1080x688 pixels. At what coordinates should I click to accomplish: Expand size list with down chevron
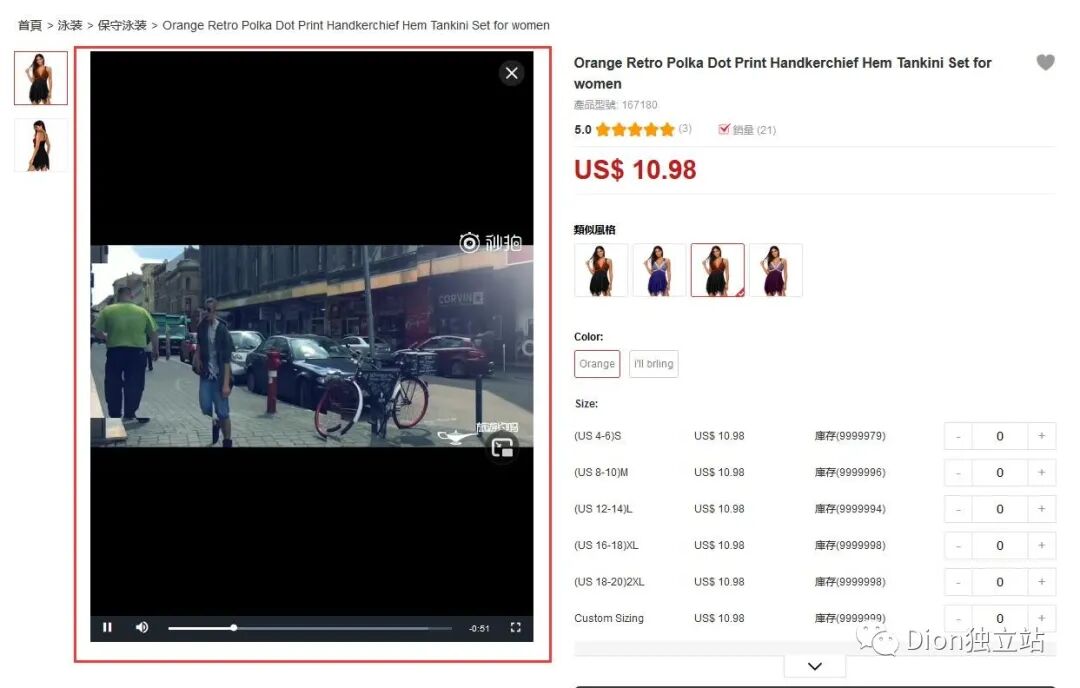click(815, 666)
